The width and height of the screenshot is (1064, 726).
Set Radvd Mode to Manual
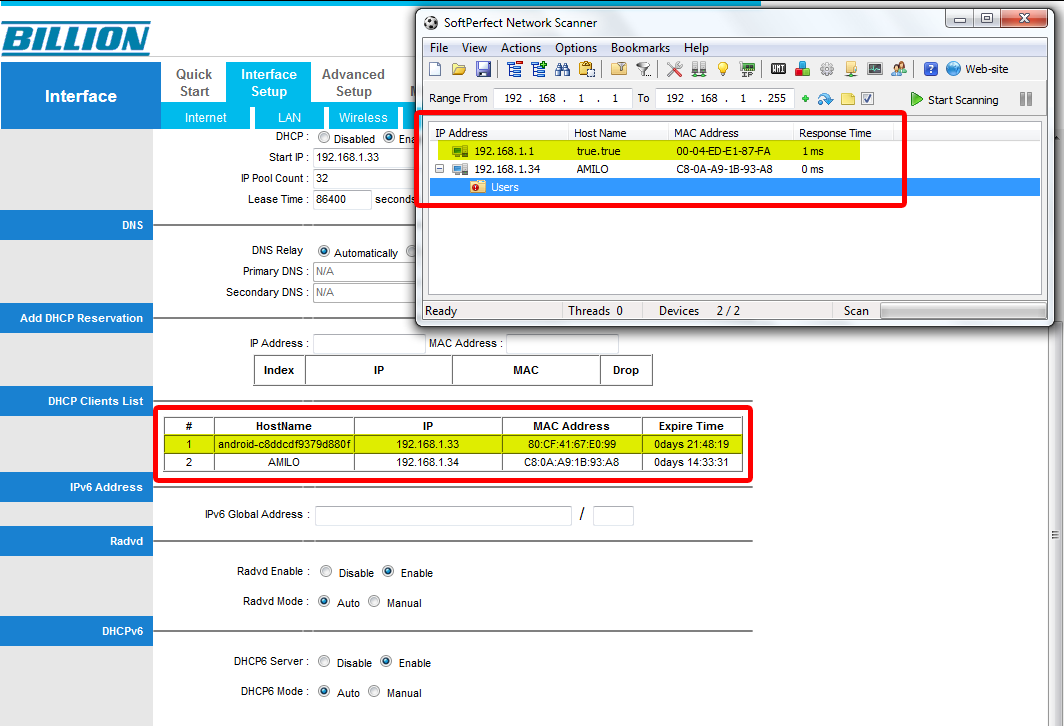[374, 601]
